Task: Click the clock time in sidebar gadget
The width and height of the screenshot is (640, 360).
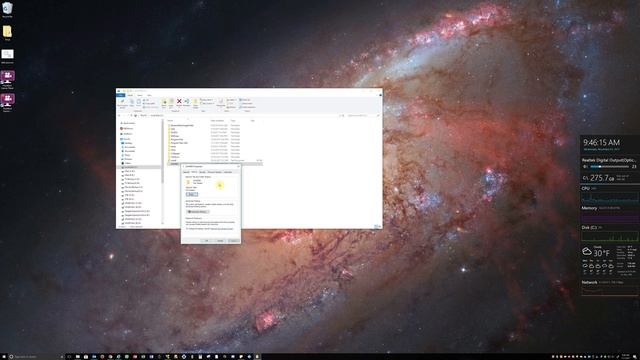Action: [601, 142]
